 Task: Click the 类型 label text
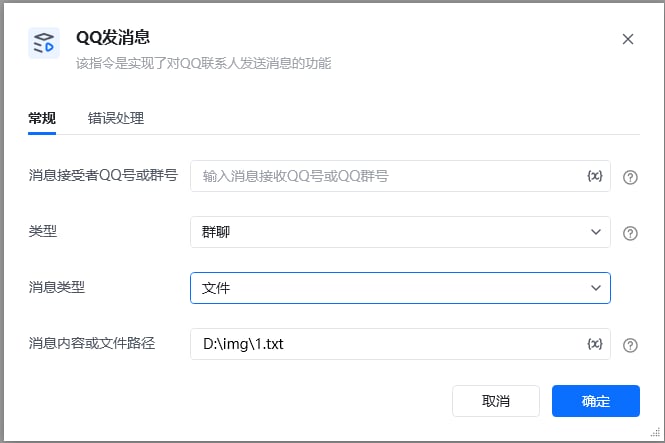pyautogui.click(x=43, y=231)
